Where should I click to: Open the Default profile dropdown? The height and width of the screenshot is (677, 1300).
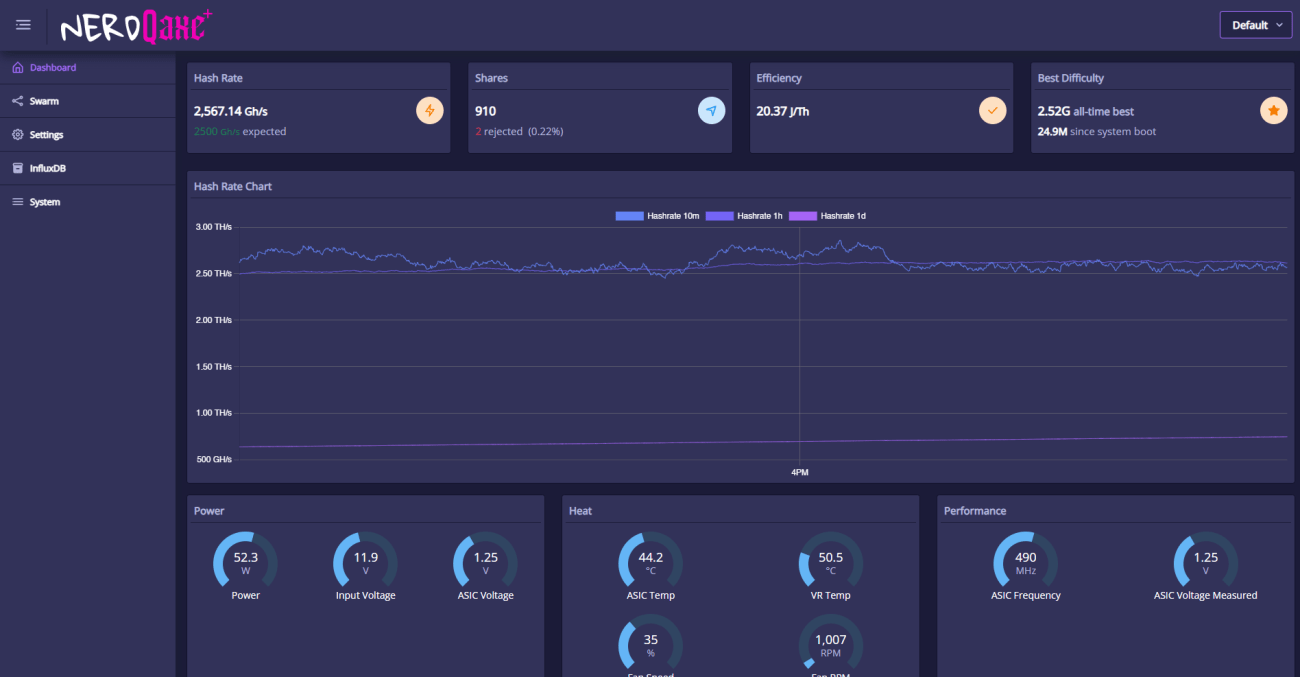click(x=1255, y=24)
